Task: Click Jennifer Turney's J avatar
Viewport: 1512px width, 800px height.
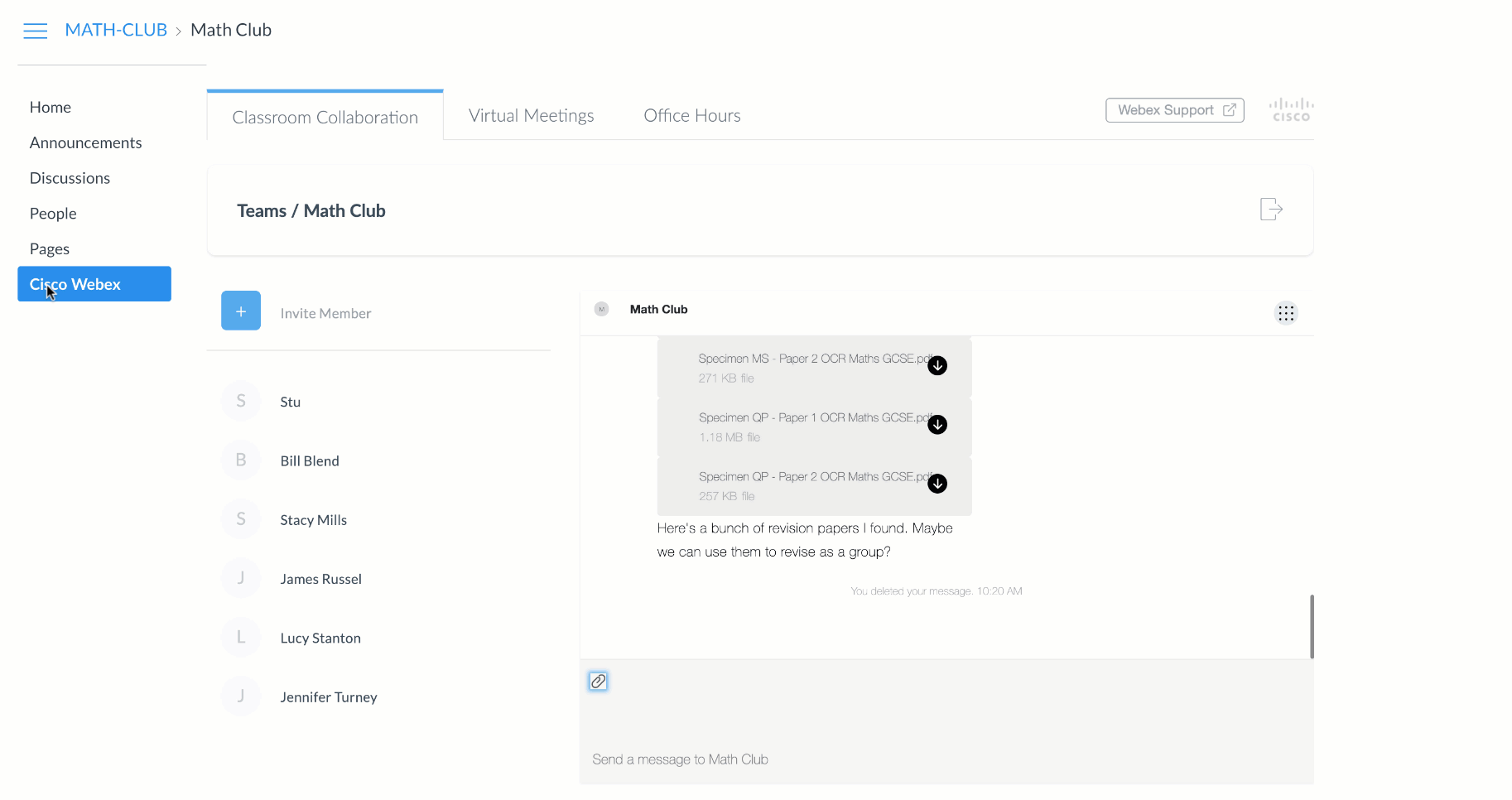Action: point(241,696)
